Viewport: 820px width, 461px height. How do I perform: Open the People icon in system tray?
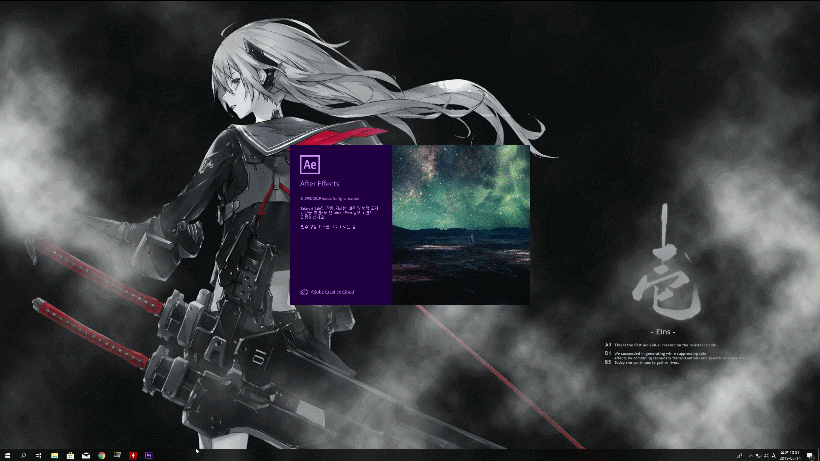click(x=739, y=456)
